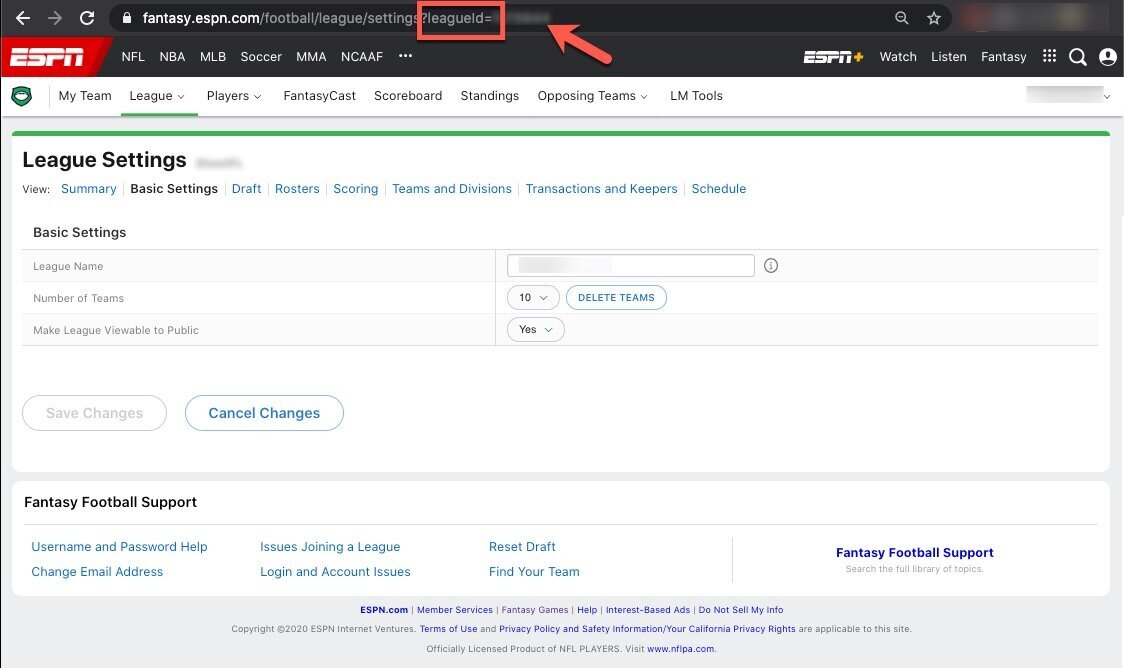Open the user profile icon
The image size is (1124, 668).
click(x=1108, y=57)
